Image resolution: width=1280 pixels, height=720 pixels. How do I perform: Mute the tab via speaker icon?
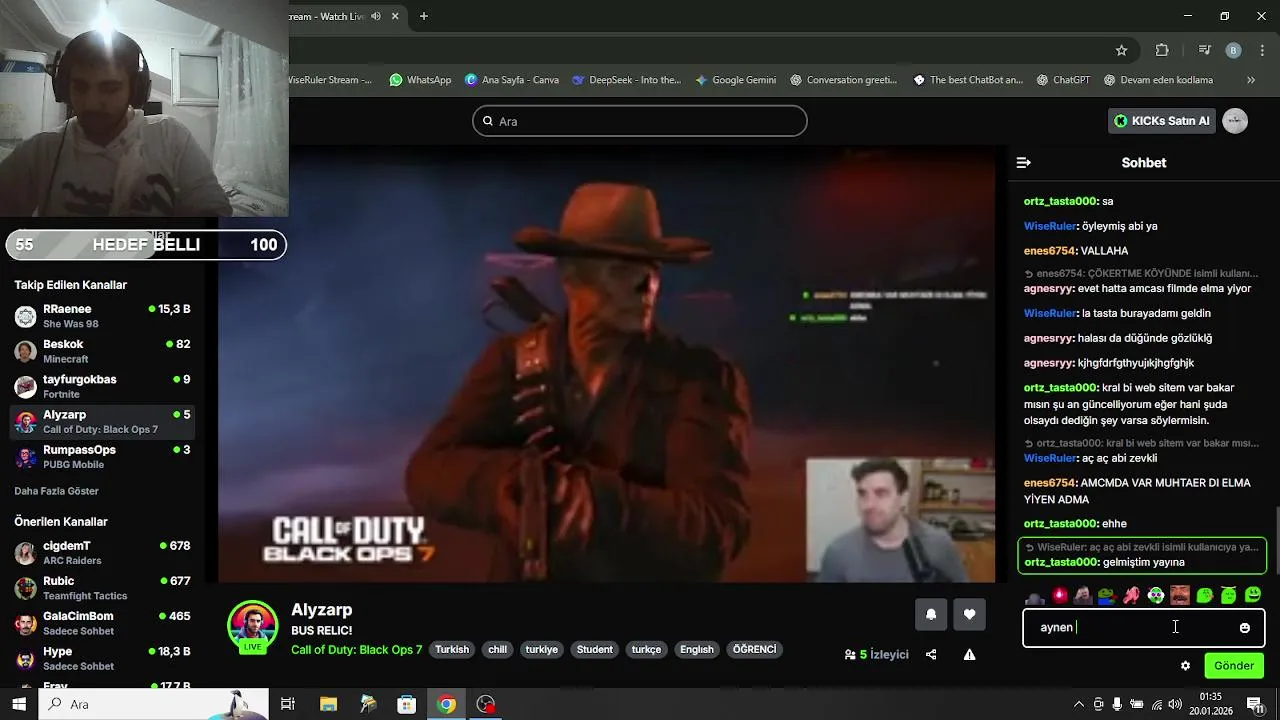pos(376,16)
